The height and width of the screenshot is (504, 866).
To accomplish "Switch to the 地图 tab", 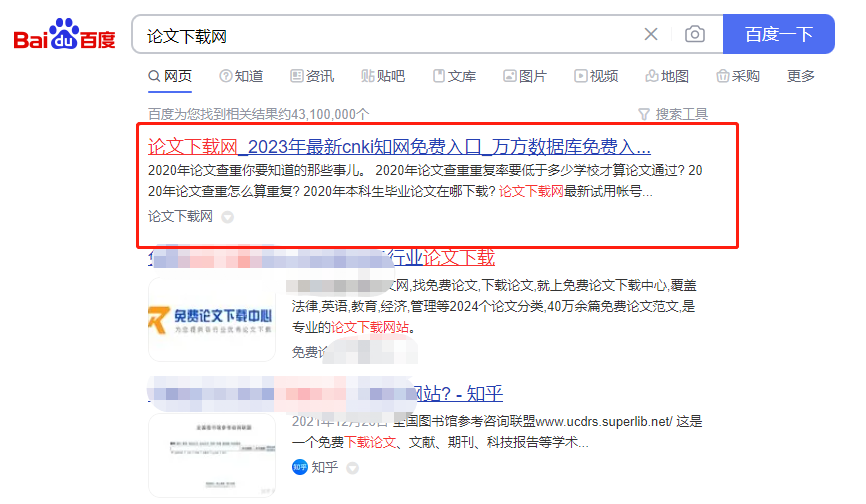I will coord(667,76).
